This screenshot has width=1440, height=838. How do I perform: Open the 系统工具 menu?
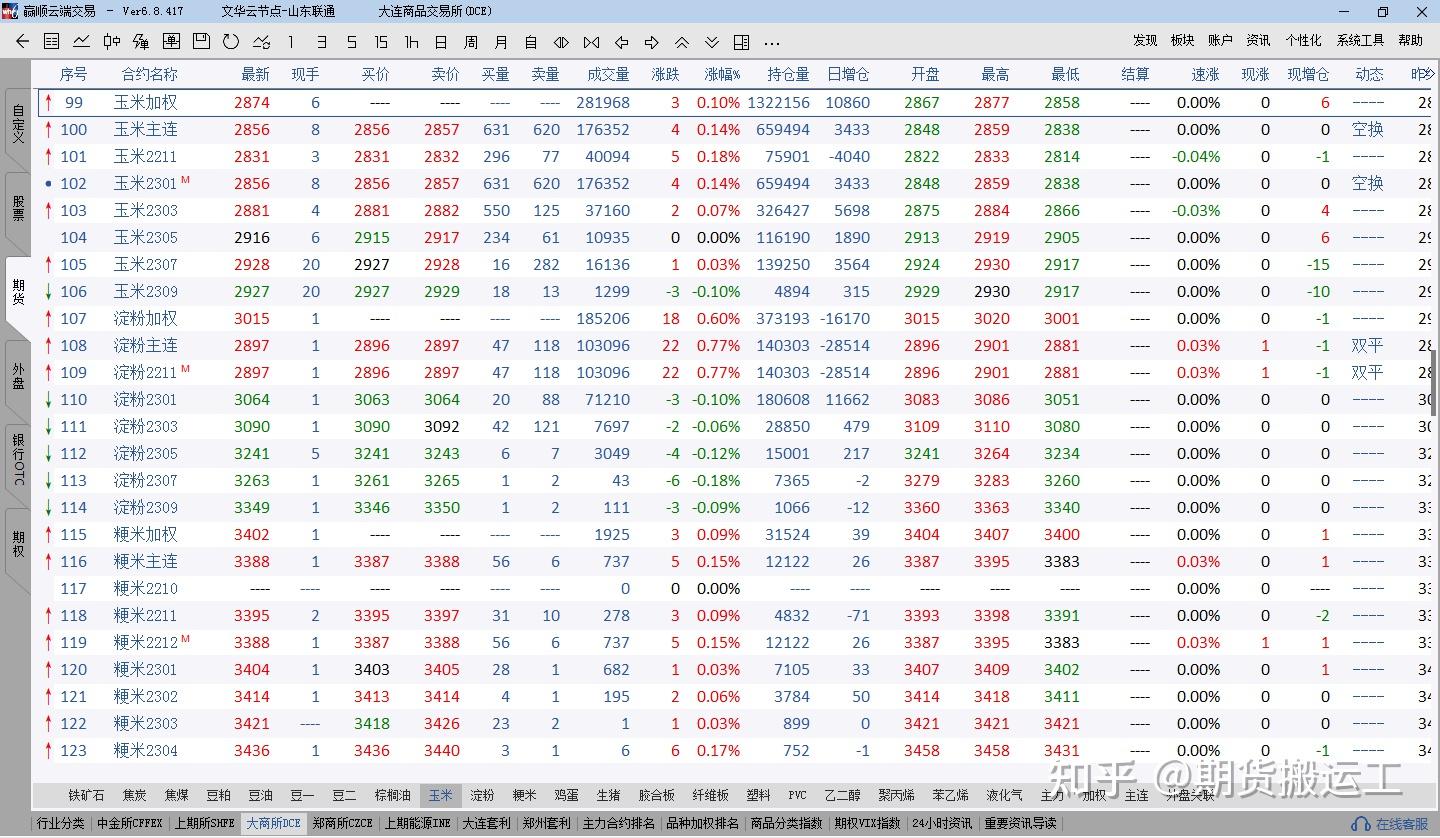[1360, 40]
